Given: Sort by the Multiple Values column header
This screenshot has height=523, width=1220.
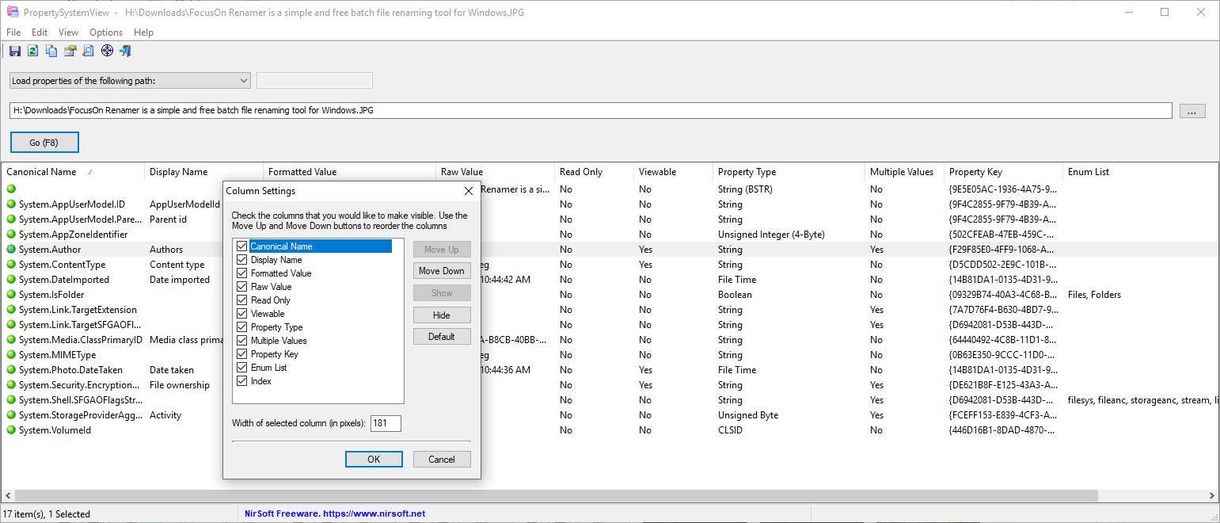Looking at the screenshot, I should click(904, 172).
